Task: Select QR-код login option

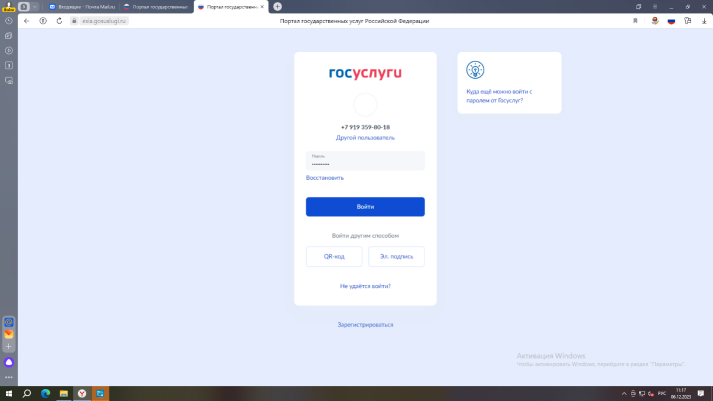Action: click(334, 257)
